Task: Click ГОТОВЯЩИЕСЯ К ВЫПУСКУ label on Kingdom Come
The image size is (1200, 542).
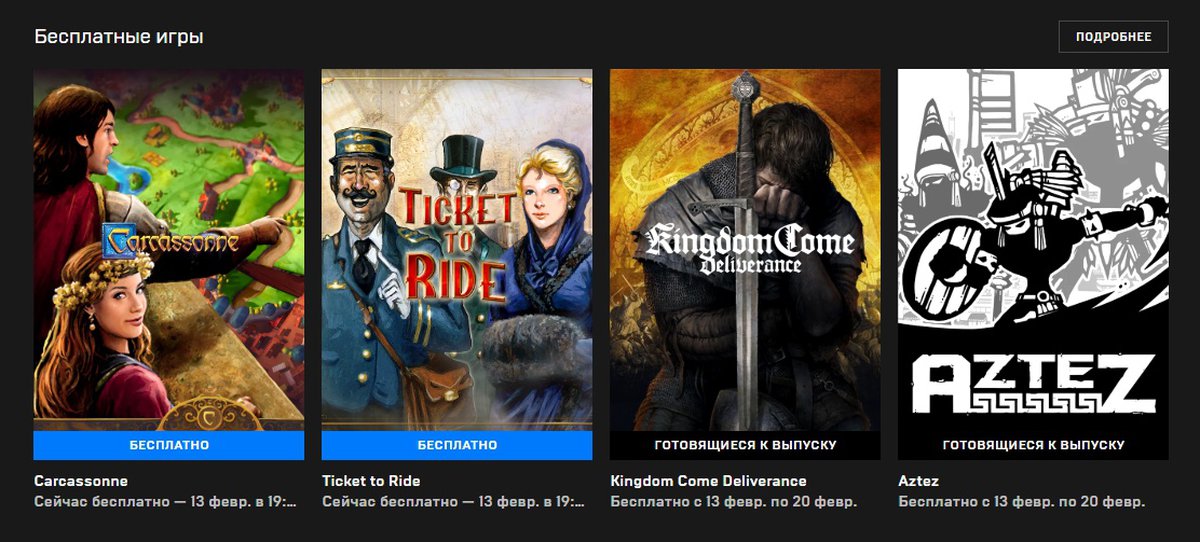Action: (745, 445)
